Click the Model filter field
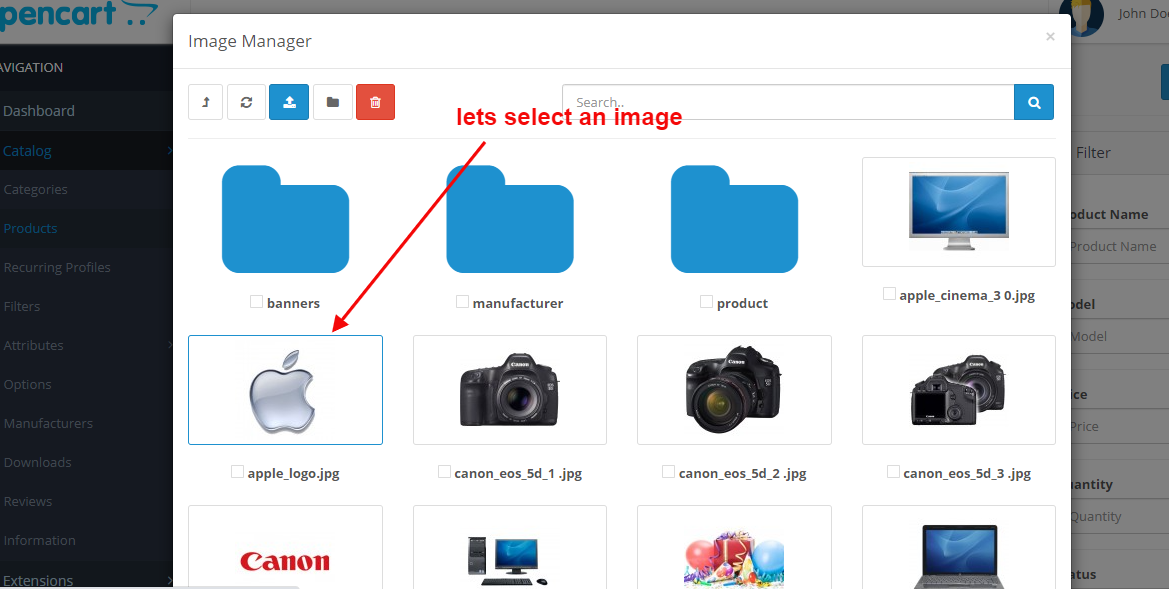1169x589 pixels. coord(1120,336)
